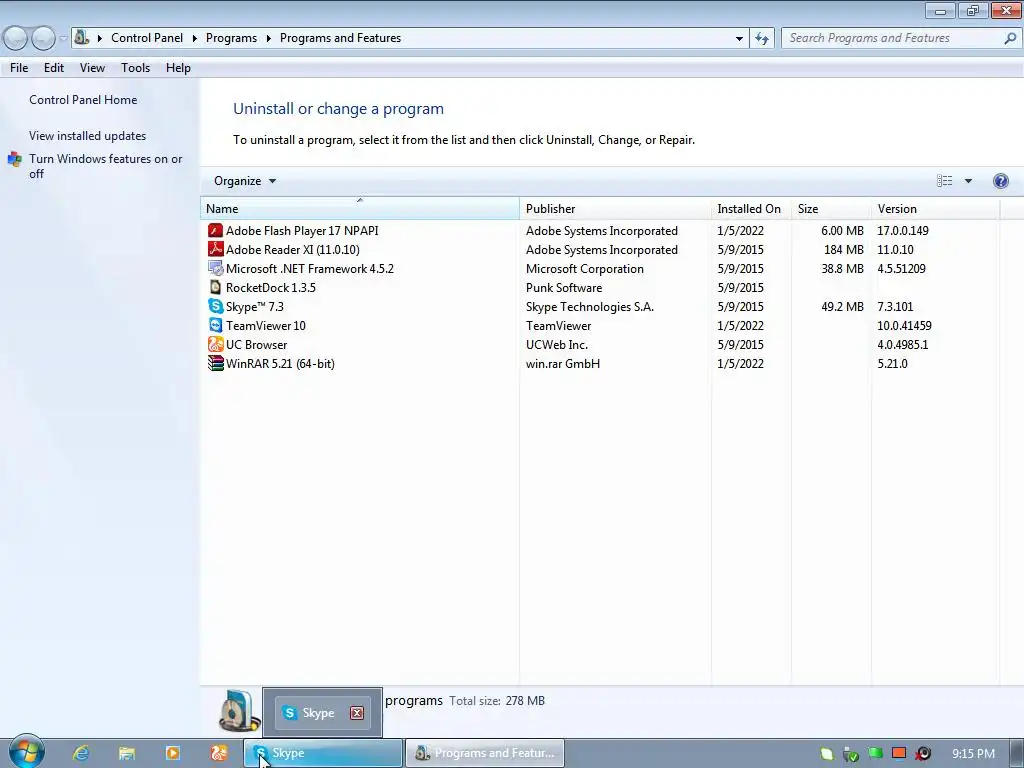Sort by the Publisher column header

(615, 208)
